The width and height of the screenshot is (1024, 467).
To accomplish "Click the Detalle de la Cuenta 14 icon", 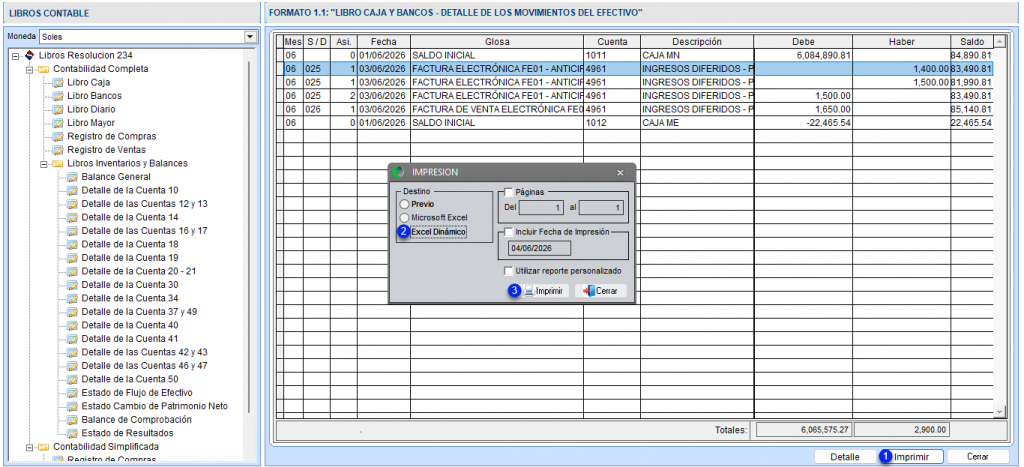I will pos(72,217).
